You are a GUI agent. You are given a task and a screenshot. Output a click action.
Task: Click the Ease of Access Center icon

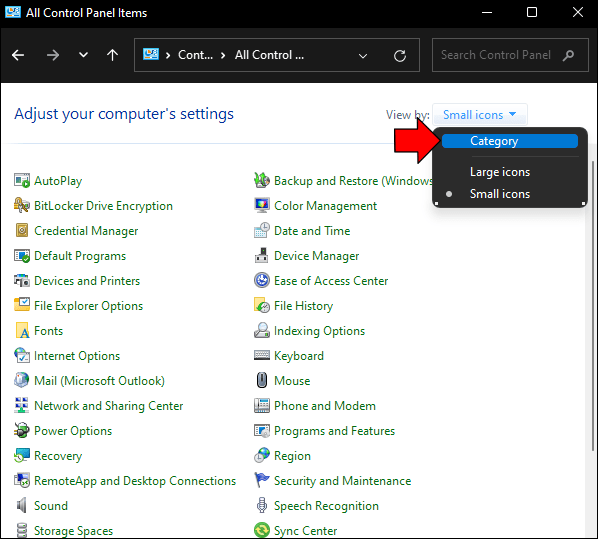click(262, 280)
